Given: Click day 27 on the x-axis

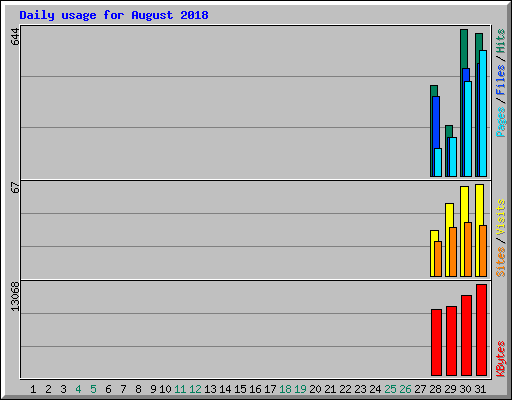Looking at the screenshot, I should (420, 389).
